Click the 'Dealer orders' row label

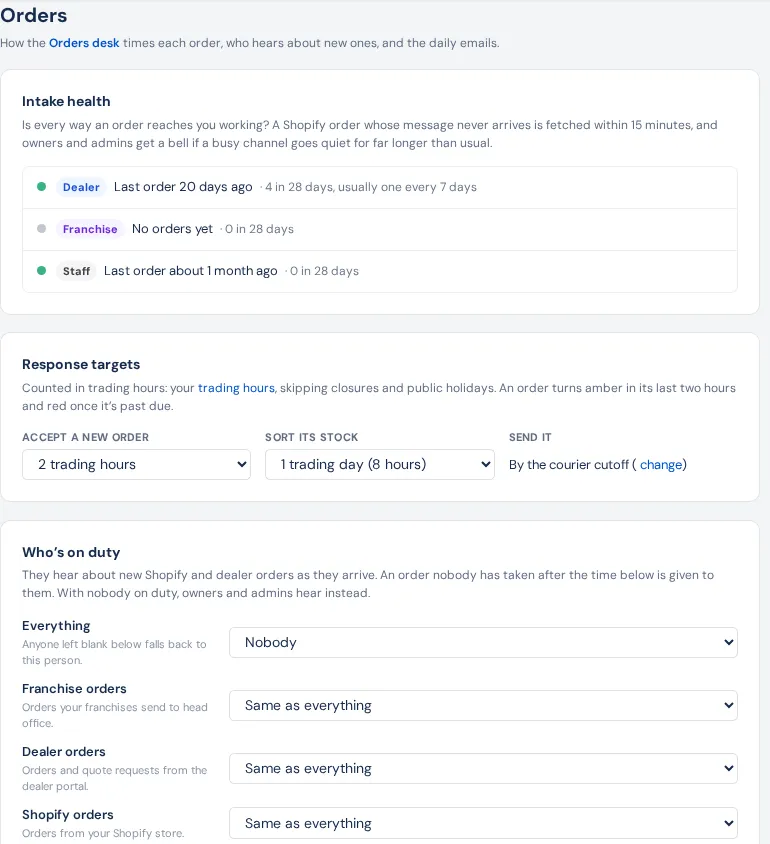(x=63, y=751)
